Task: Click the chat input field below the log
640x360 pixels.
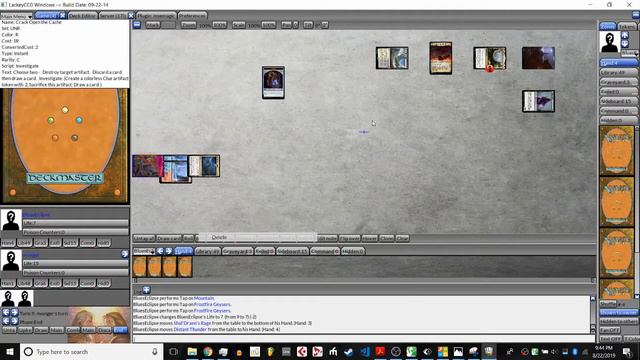Action: coord(363,338)
